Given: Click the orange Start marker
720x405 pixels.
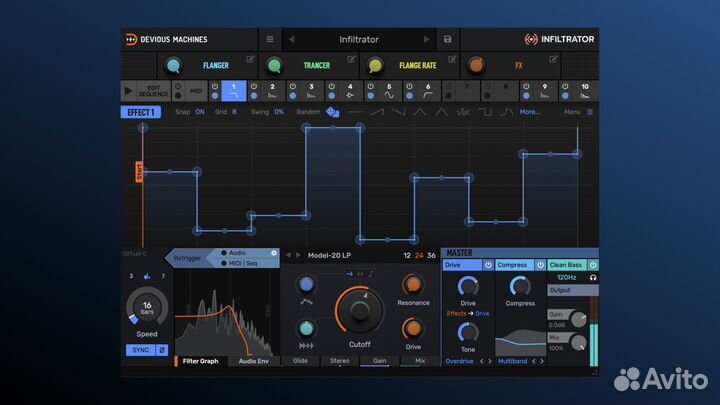Looking at the screenshot, I should (x=139, y=172).
